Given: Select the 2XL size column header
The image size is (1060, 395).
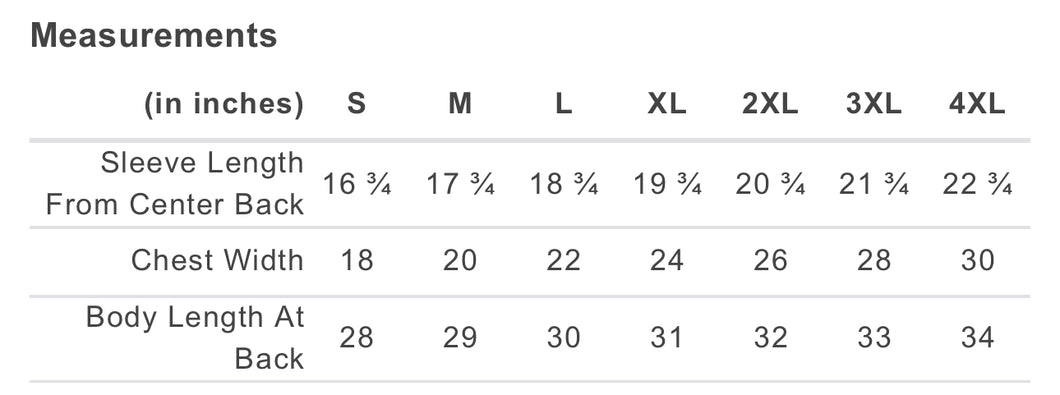Looking at the screenshot, I should click(771, 104).
